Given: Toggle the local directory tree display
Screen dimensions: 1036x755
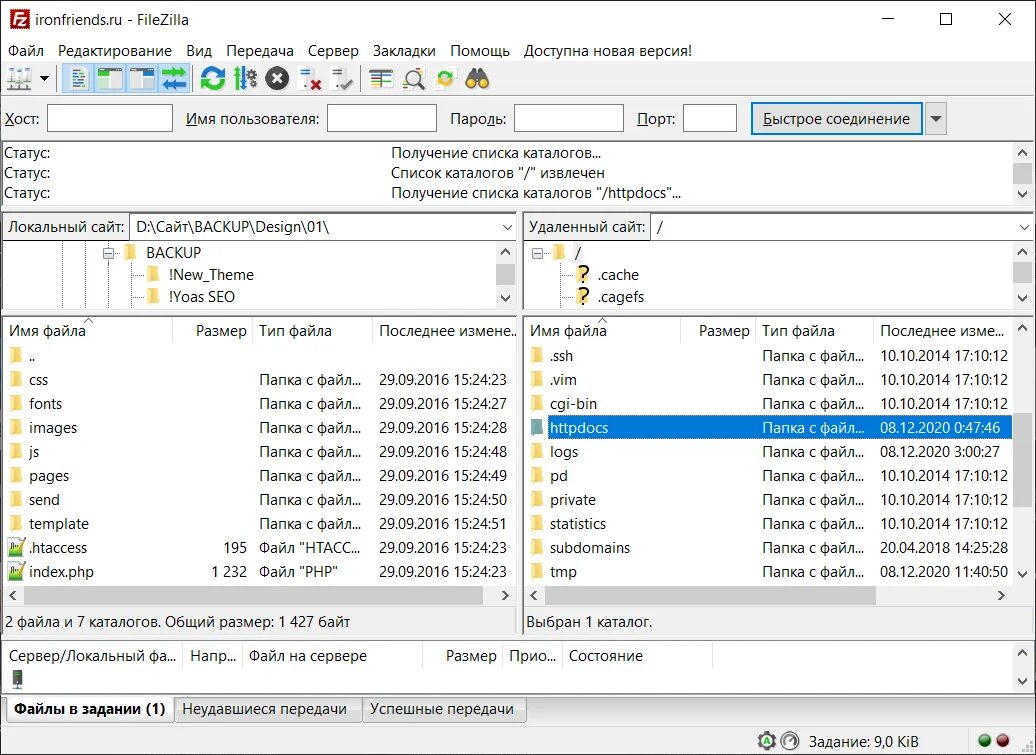Looking at the screenshot, I should [x=110, y=79].
